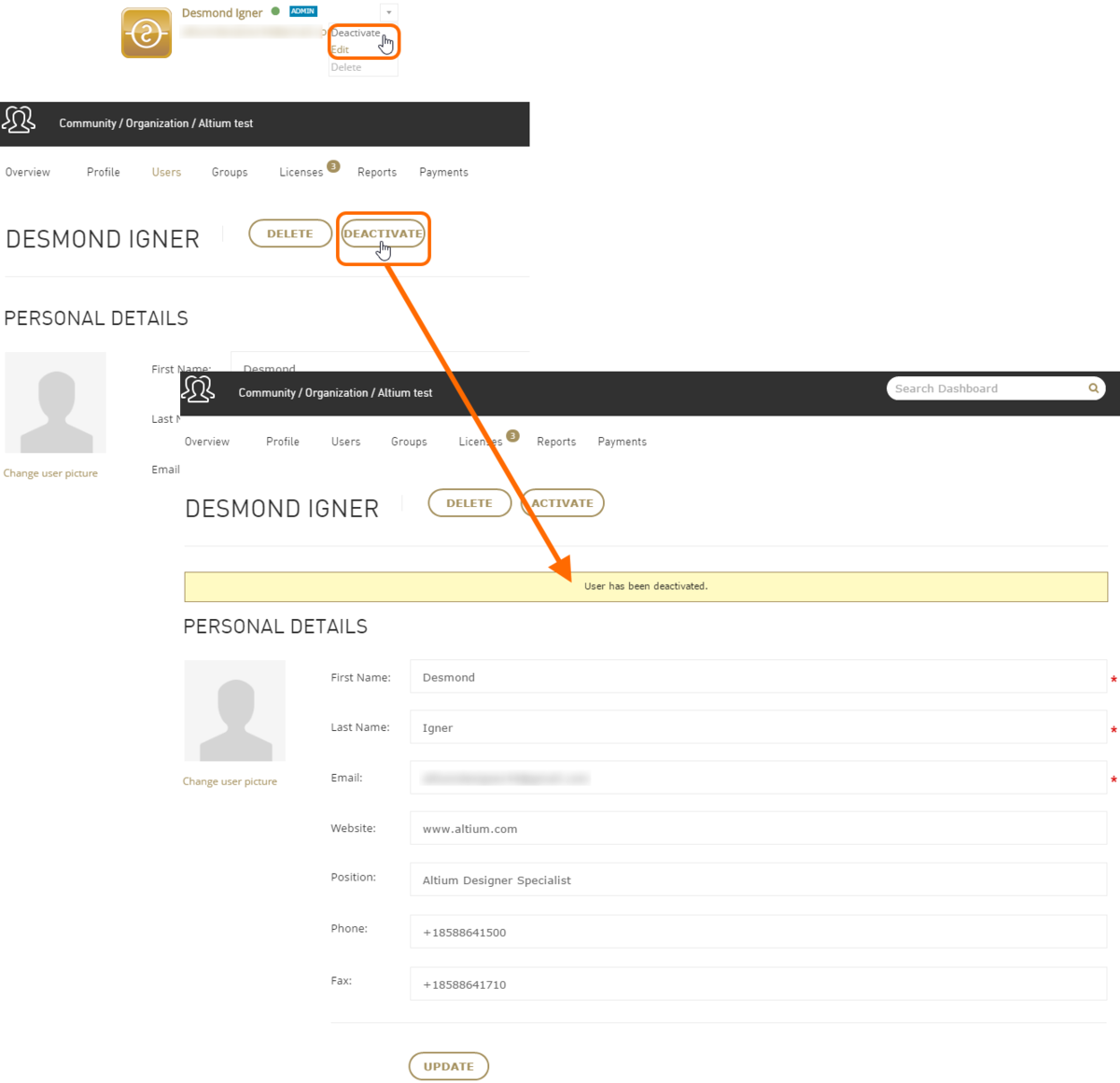Click the magnifier icon in Search Dashboard
The width and height of the screenshot is (1120, 1083).
pyautogui.click(x=1093, y=388)
